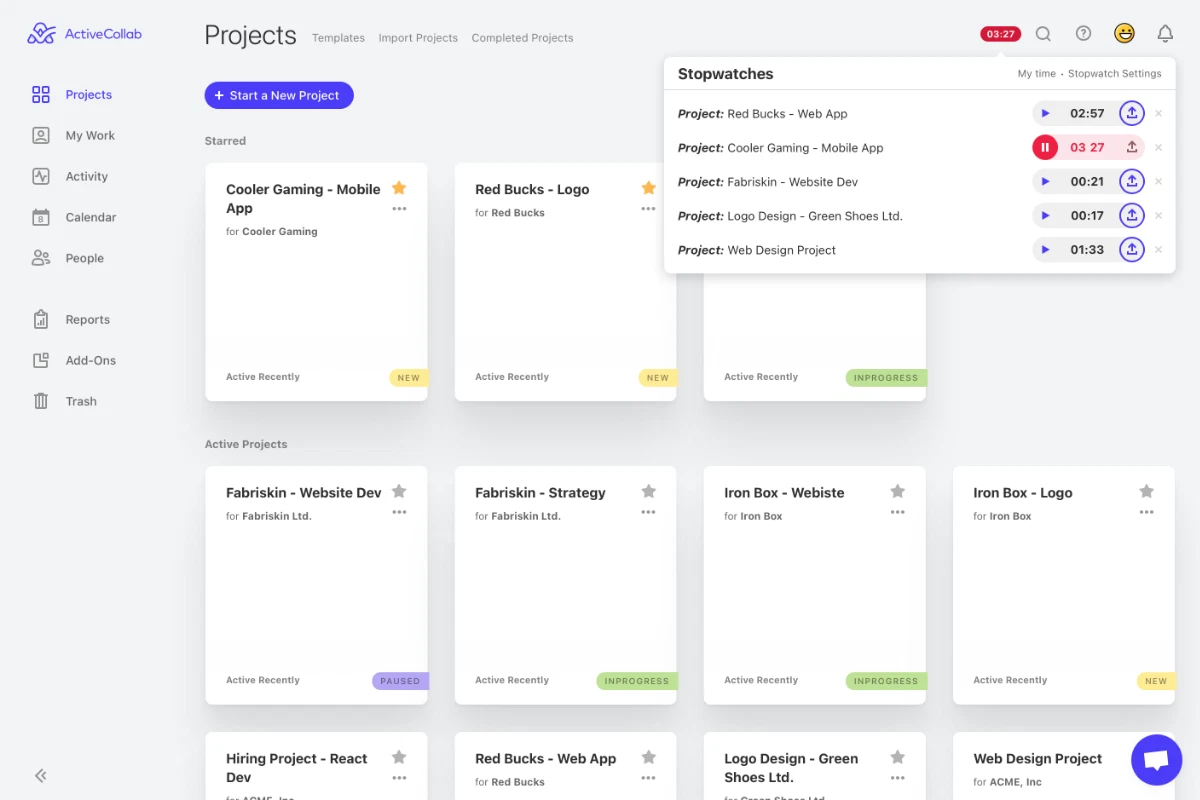Screen dimensions: 1200x800
Task: Open the Completed Projects tab
Action: (521, 37)
